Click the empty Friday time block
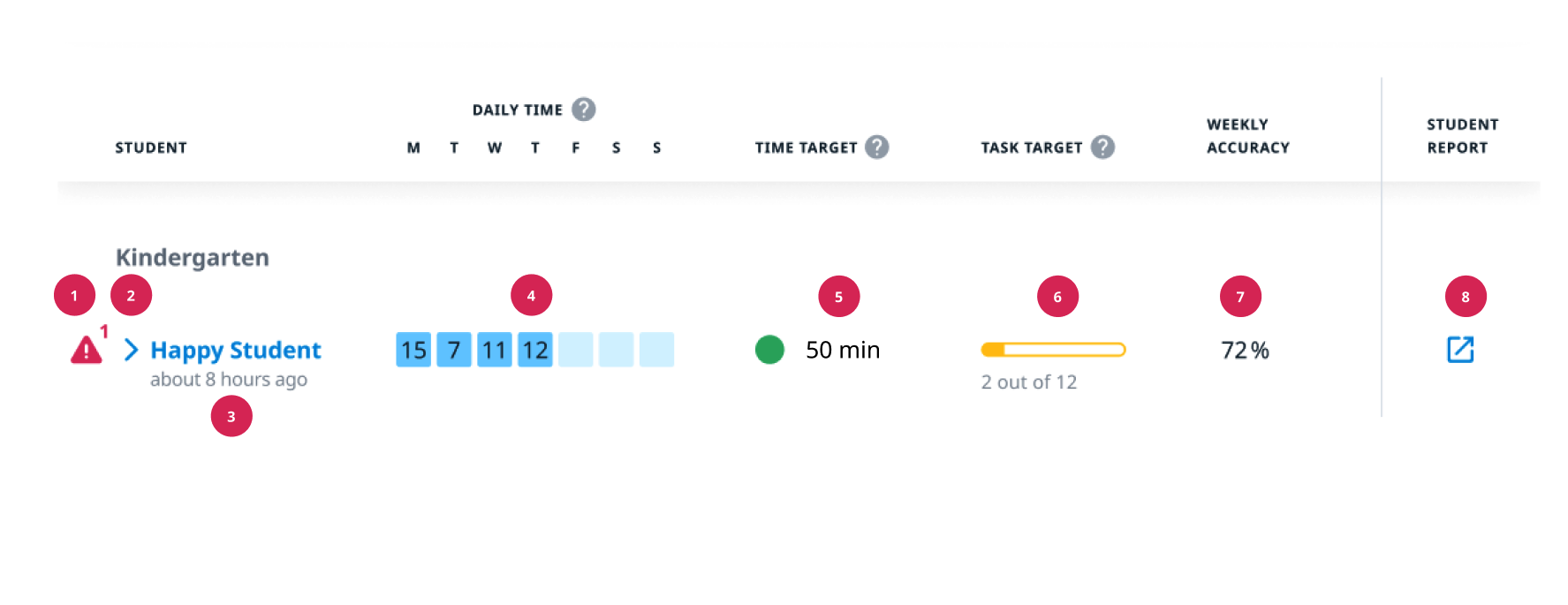 [576, 350]
